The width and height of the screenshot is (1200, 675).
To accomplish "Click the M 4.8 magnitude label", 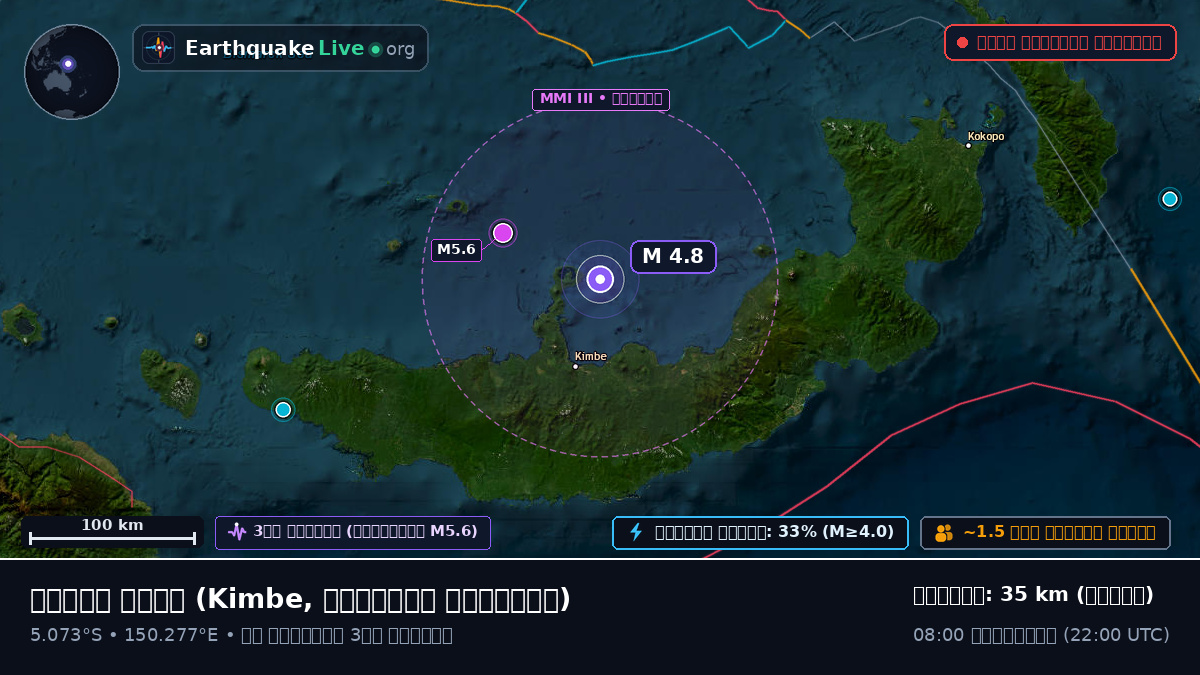I will click(x=673, y=257).
